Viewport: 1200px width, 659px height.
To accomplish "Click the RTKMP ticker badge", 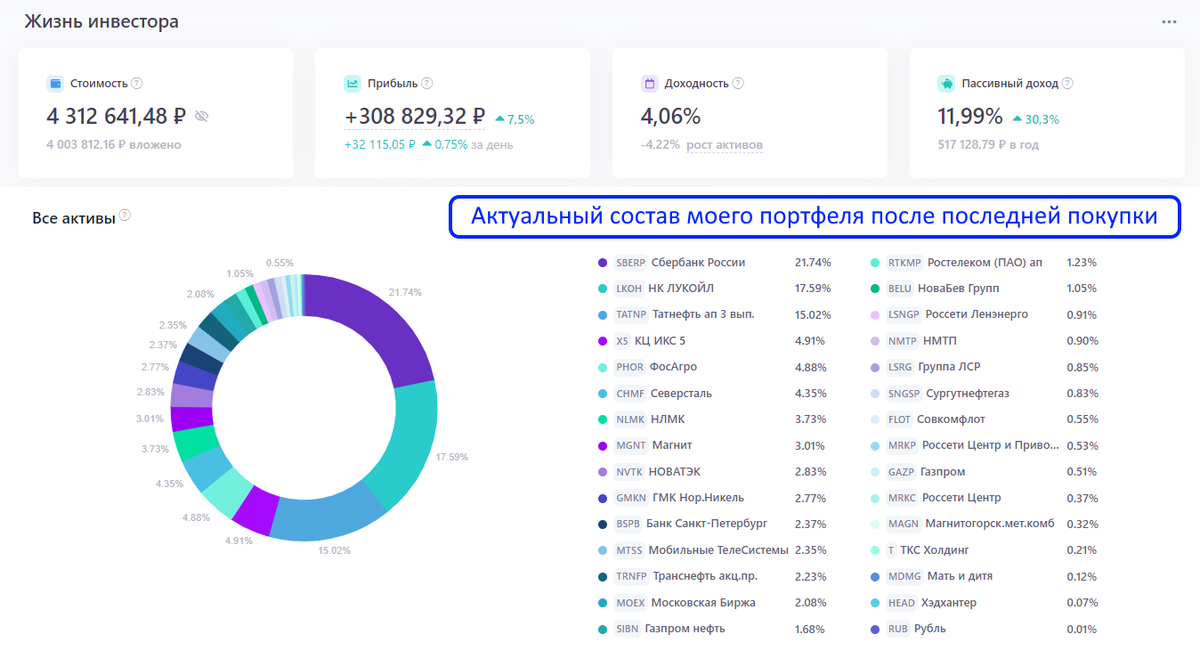I will pos(905,263).
